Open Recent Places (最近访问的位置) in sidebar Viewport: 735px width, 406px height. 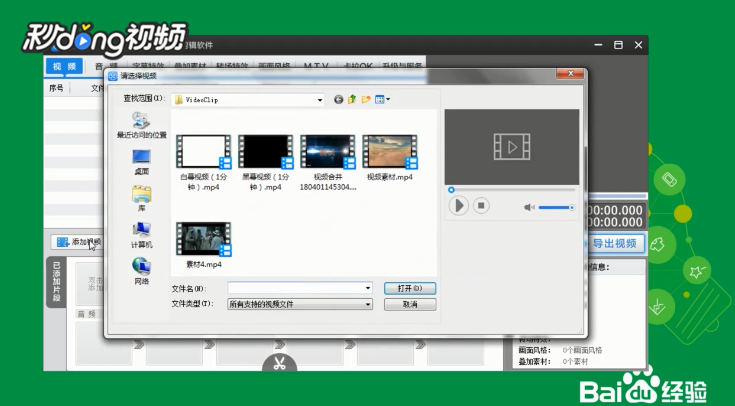pos(142,125)
